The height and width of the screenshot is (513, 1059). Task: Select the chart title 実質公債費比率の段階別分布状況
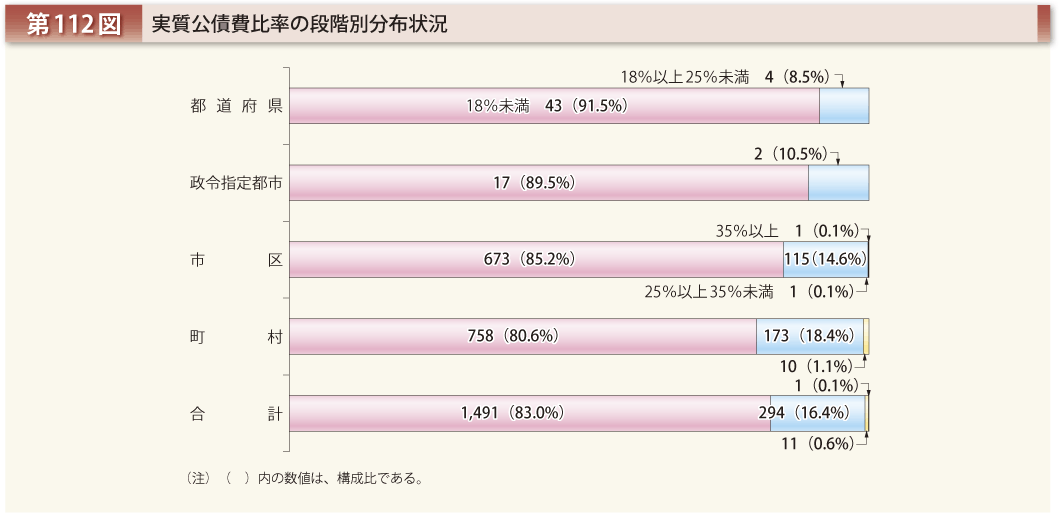tap(298, 24)
